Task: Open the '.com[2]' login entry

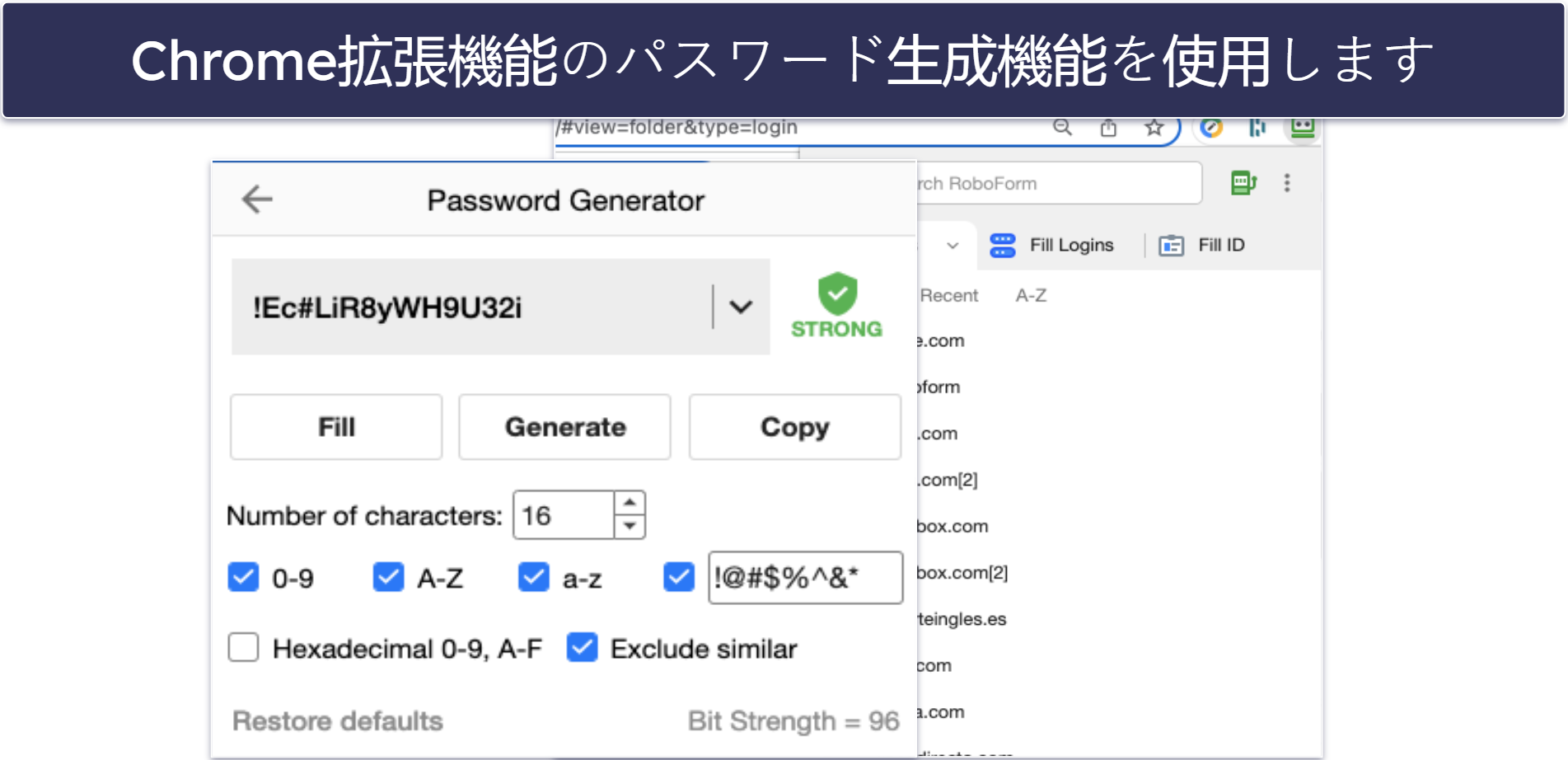Action: [x=948, y=480]
